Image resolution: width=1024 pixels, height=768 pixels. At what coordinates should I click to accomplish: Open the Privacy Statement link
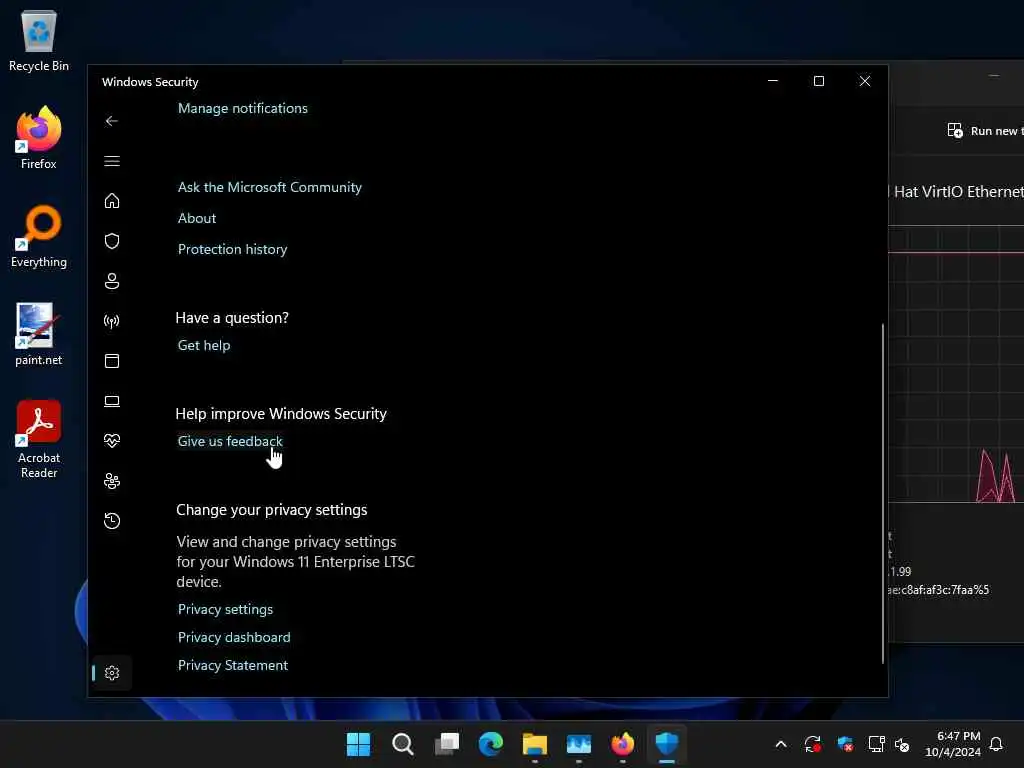[232, 665]
